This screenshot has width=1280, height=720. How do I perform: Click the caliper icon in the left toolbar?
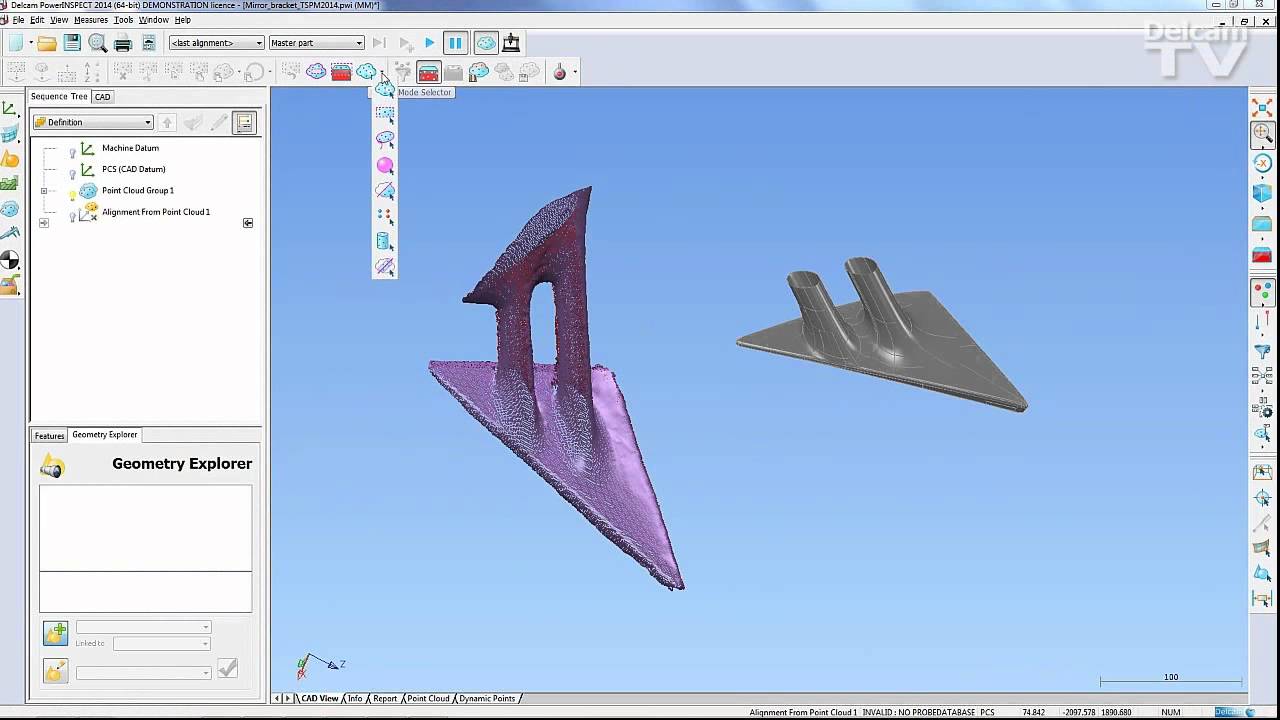tap(10, 234)
